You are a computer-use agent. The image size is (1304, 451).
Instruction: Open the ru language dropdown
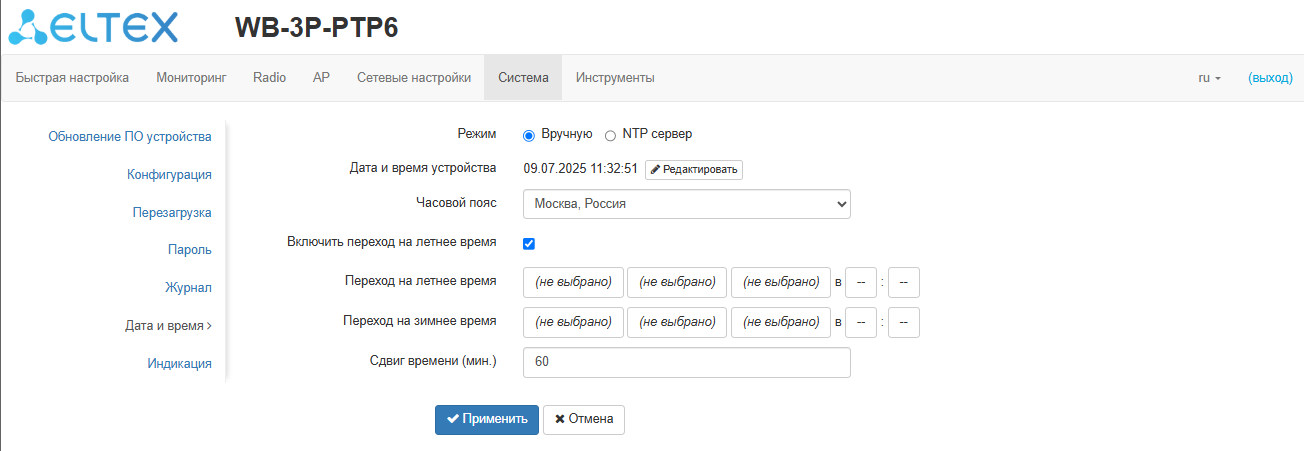(x=1209, y=78)
